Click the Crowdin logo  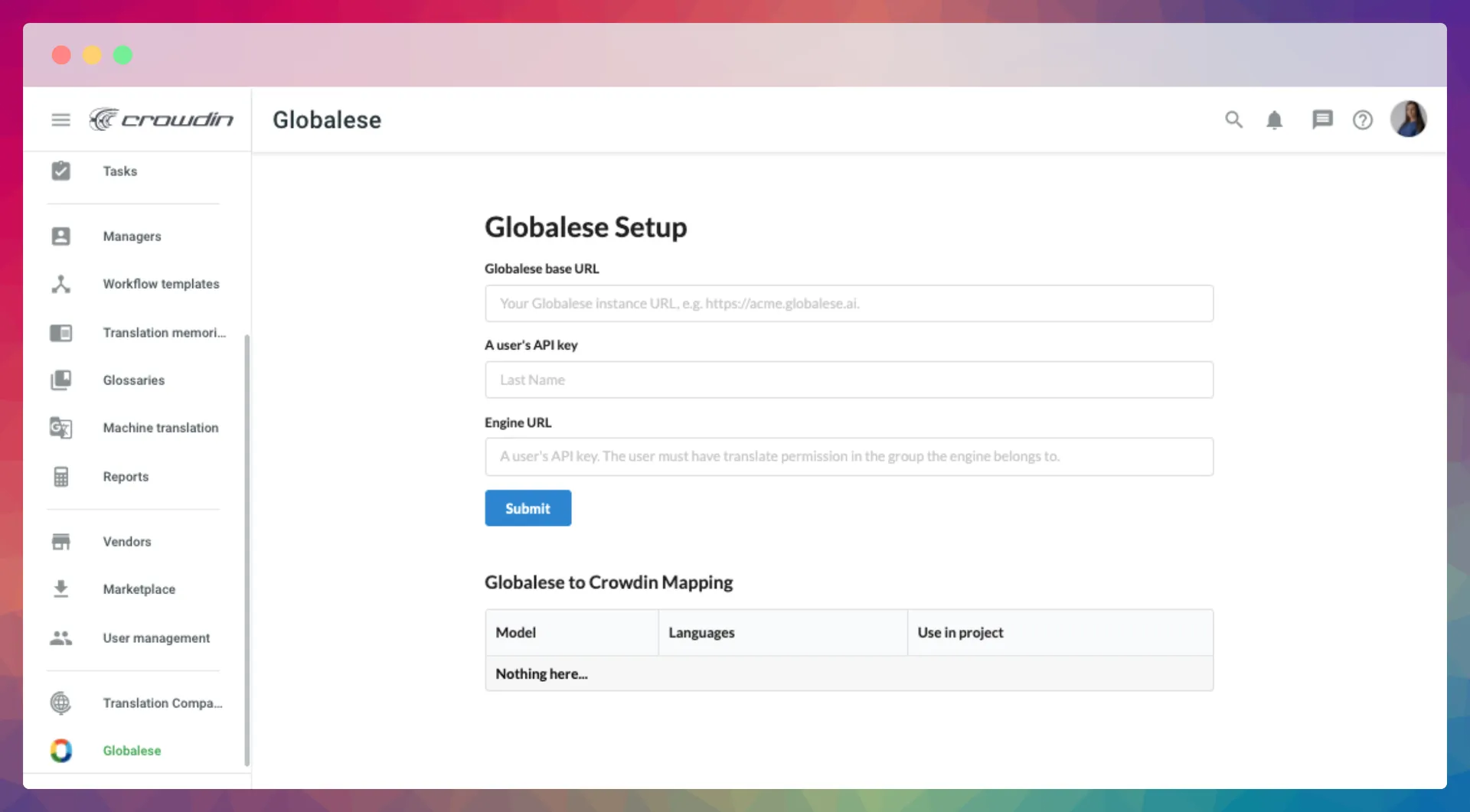[161, 119]
